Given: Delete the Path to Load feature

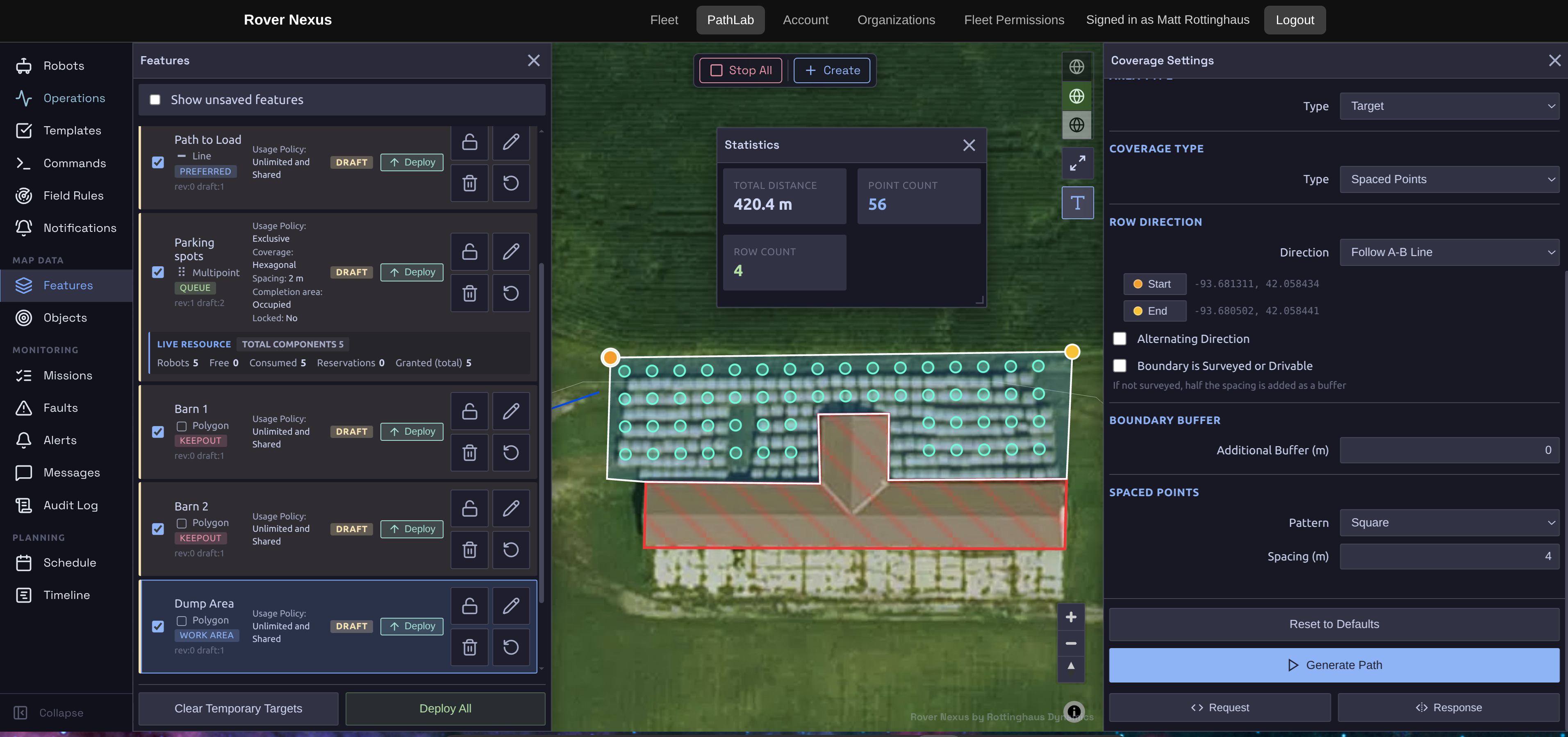Looking at the screenshot, I should pyautogui.click(x=469, y=183).
